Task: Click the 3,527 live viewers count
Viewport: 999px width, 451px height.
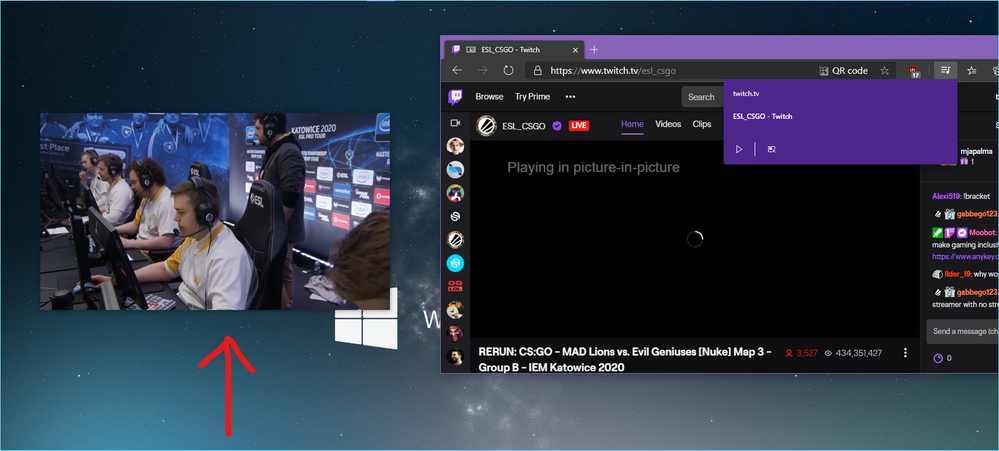Action: pyautogui.click(x=802, y=353)
